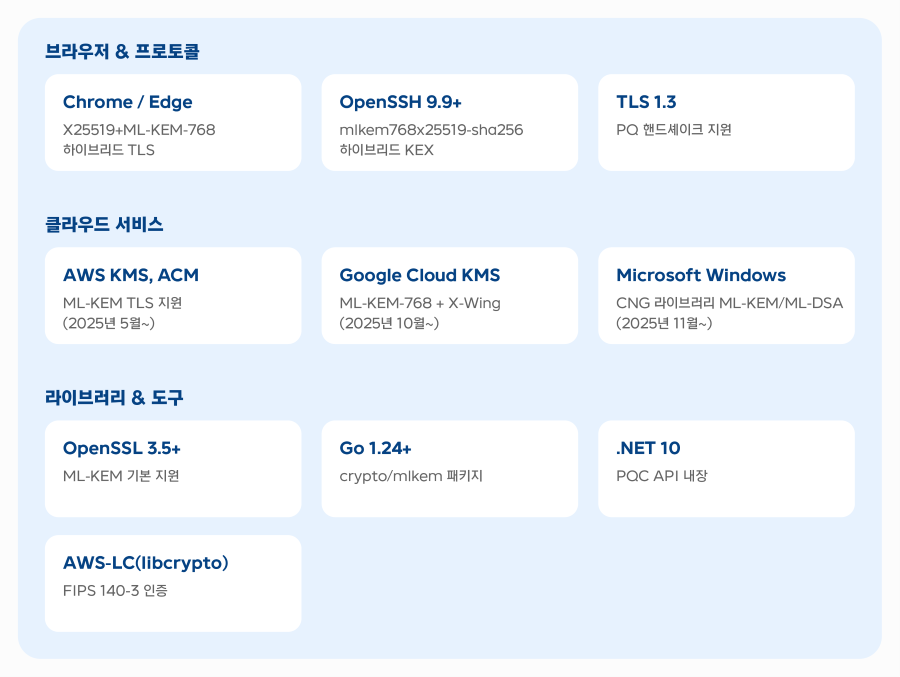Select the 'Google Cloud KMS' card title

(x=420, y=276)
